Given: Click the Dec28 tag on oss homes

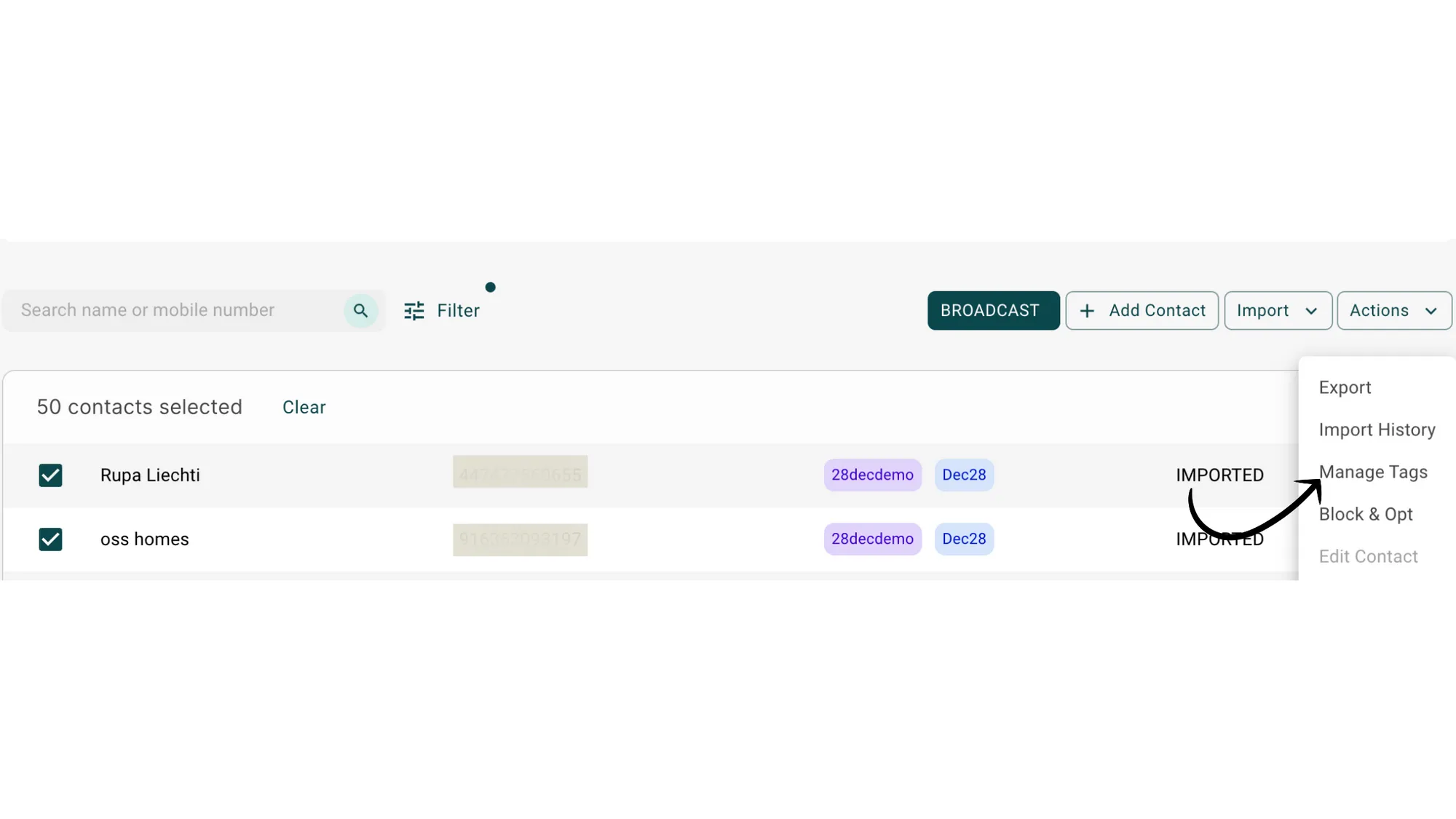Looking at the screenshot, I should click(964, 539).
